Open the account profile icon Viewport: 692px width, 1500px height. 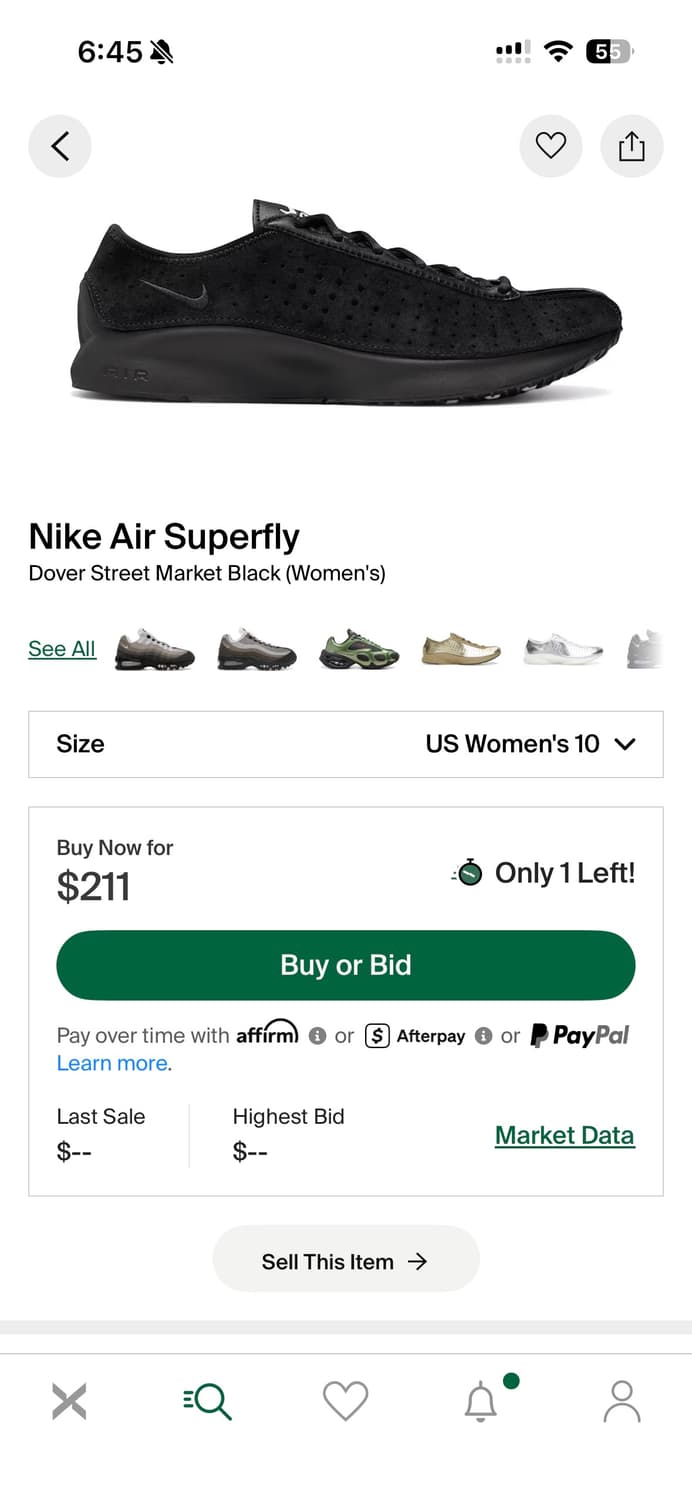622,1401
